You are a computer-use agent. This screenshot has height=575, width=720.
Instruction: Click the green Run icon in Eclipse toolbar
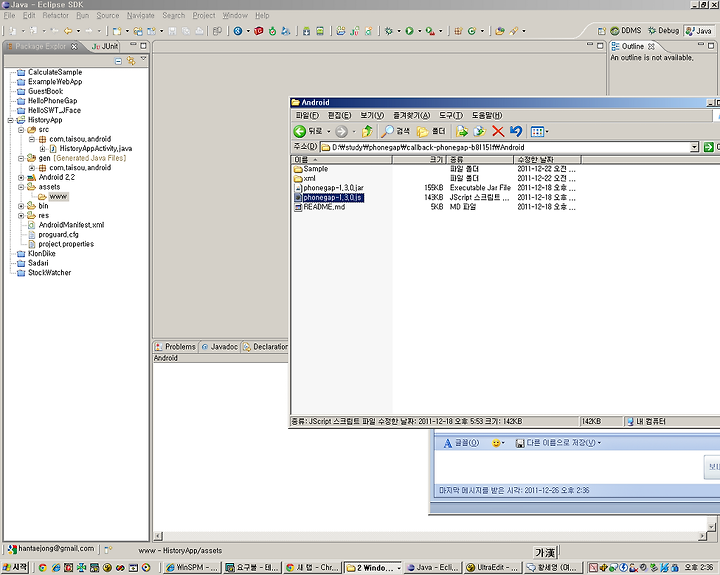pyautogui.click(x=409, y=31)
